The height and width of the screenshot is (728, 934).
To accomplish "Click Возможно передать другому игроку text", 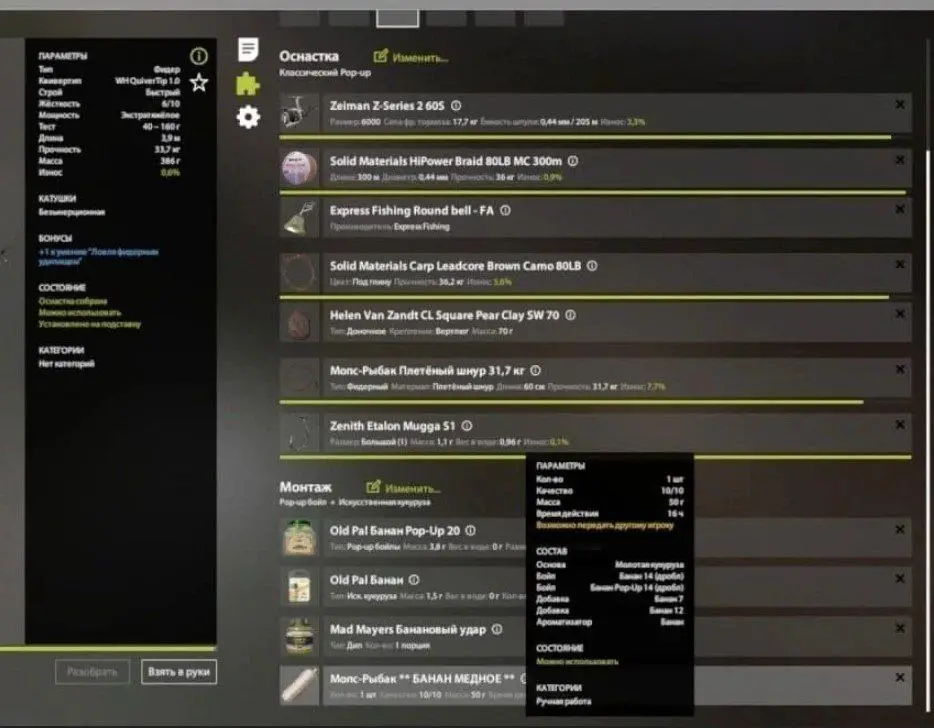I will coord(605,525).
